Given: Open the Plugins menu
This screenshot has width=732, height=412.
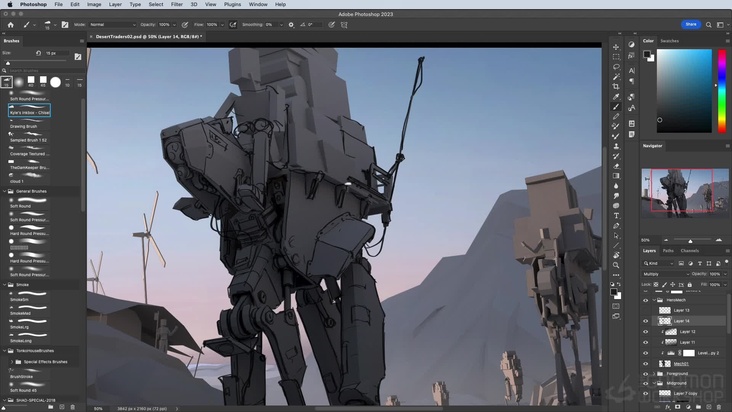Looking at the screenshot, I should [232, 4].
